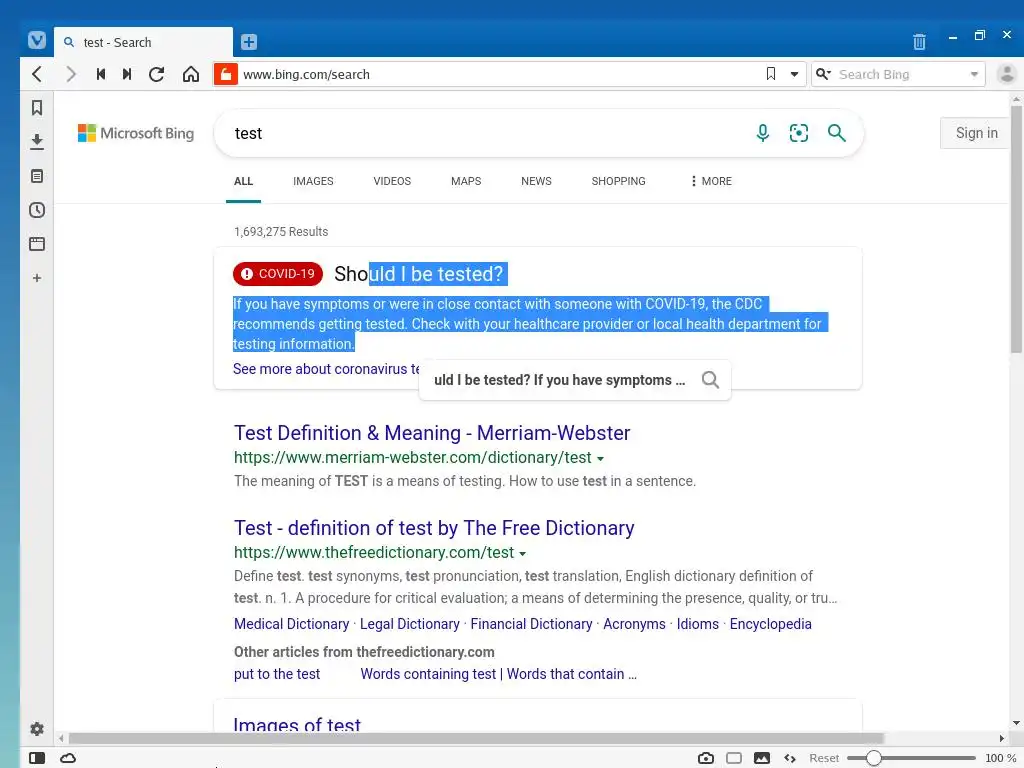
Task: Click the vertical scrollbar thumb
Action: pyautogui.click(x=1016, y=229)
